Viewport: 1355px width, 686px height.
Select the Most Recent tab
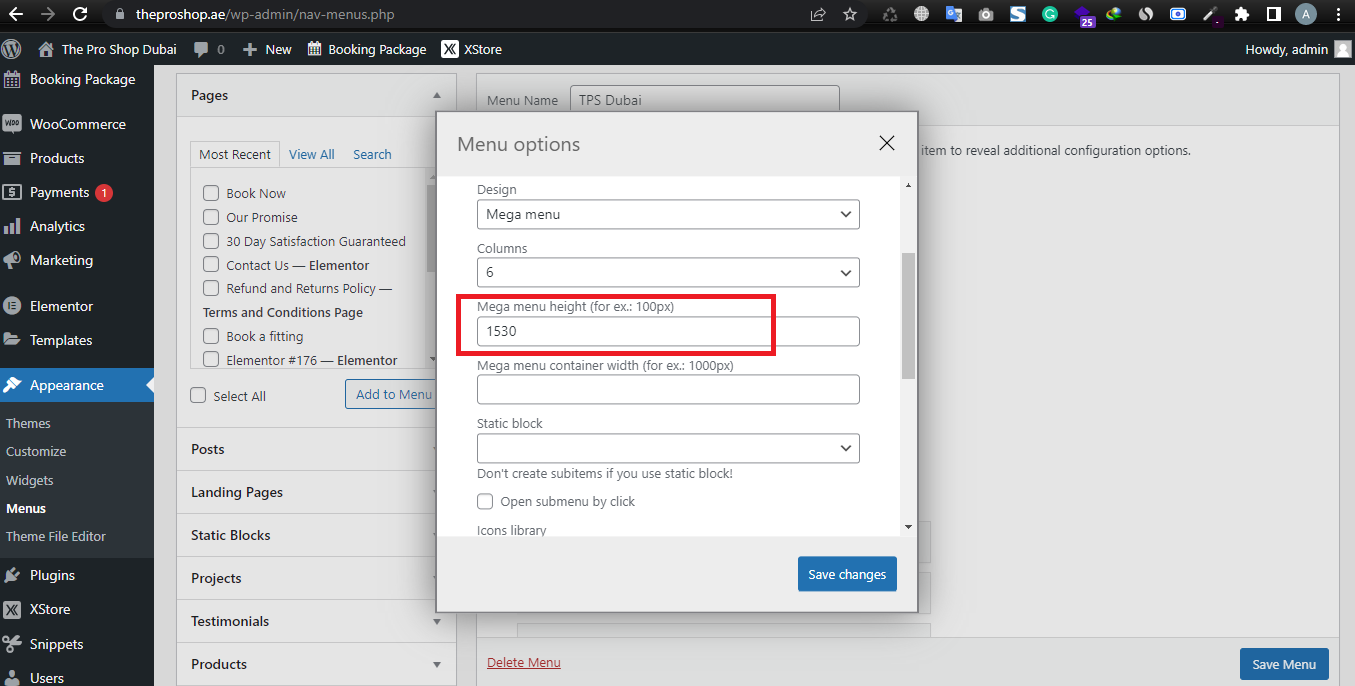[x=235, y=154]
